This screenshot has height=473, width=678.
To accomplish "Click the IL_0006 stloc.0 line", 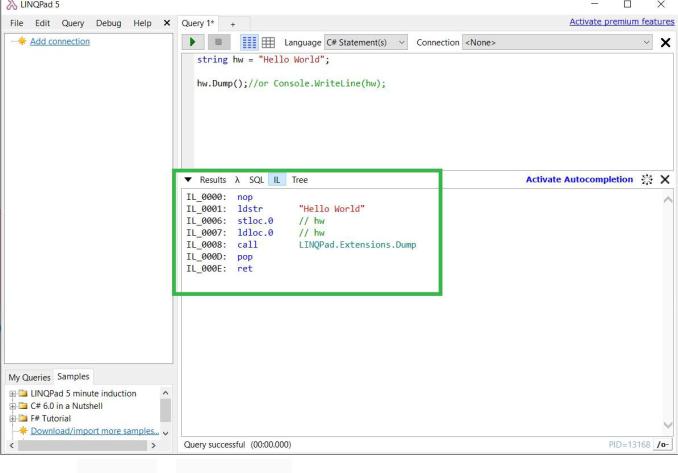I will [x=255, y=221].
